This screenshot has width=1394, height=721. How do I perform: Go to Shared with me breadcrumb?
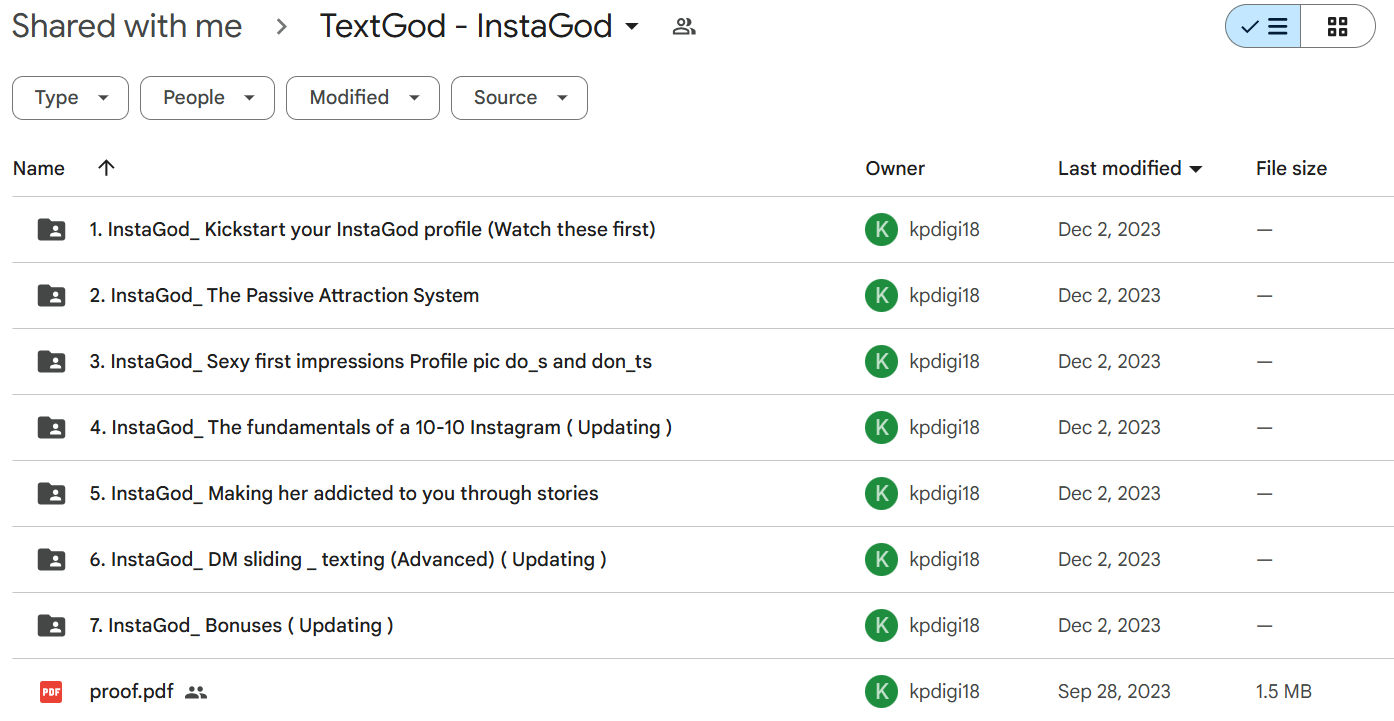point(127,26)
